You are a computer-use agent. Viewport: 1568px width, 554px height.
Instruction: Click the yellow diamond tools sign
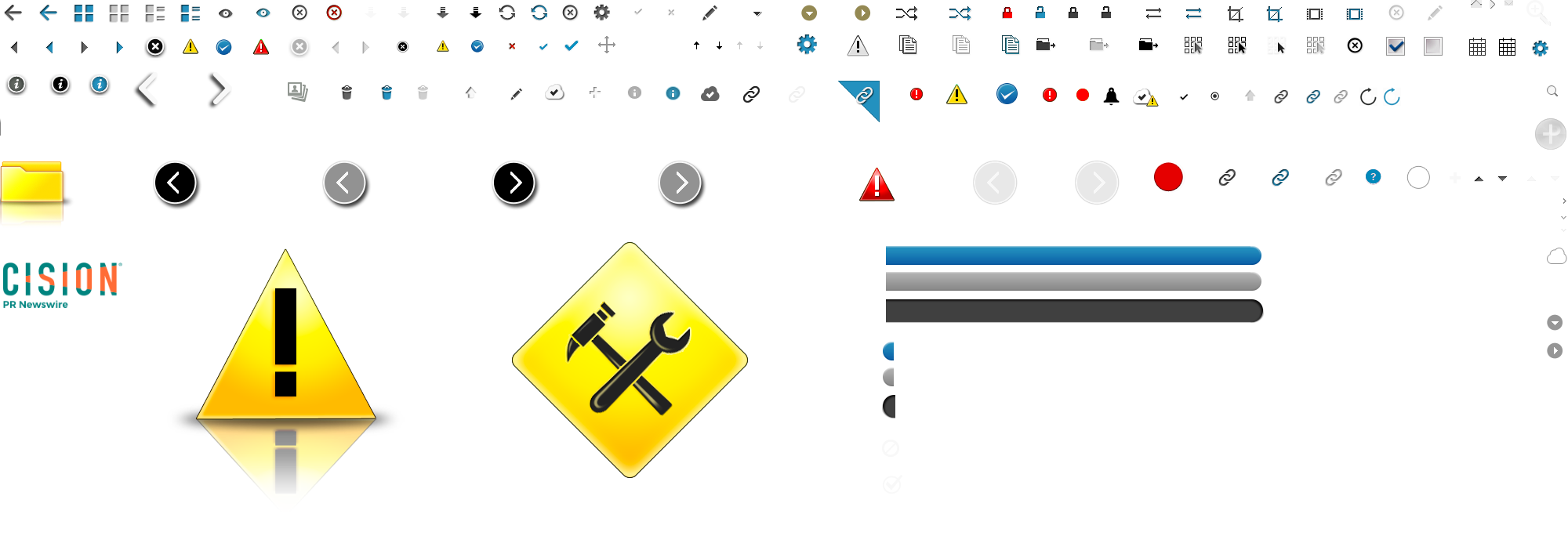(x=630, y=360)
